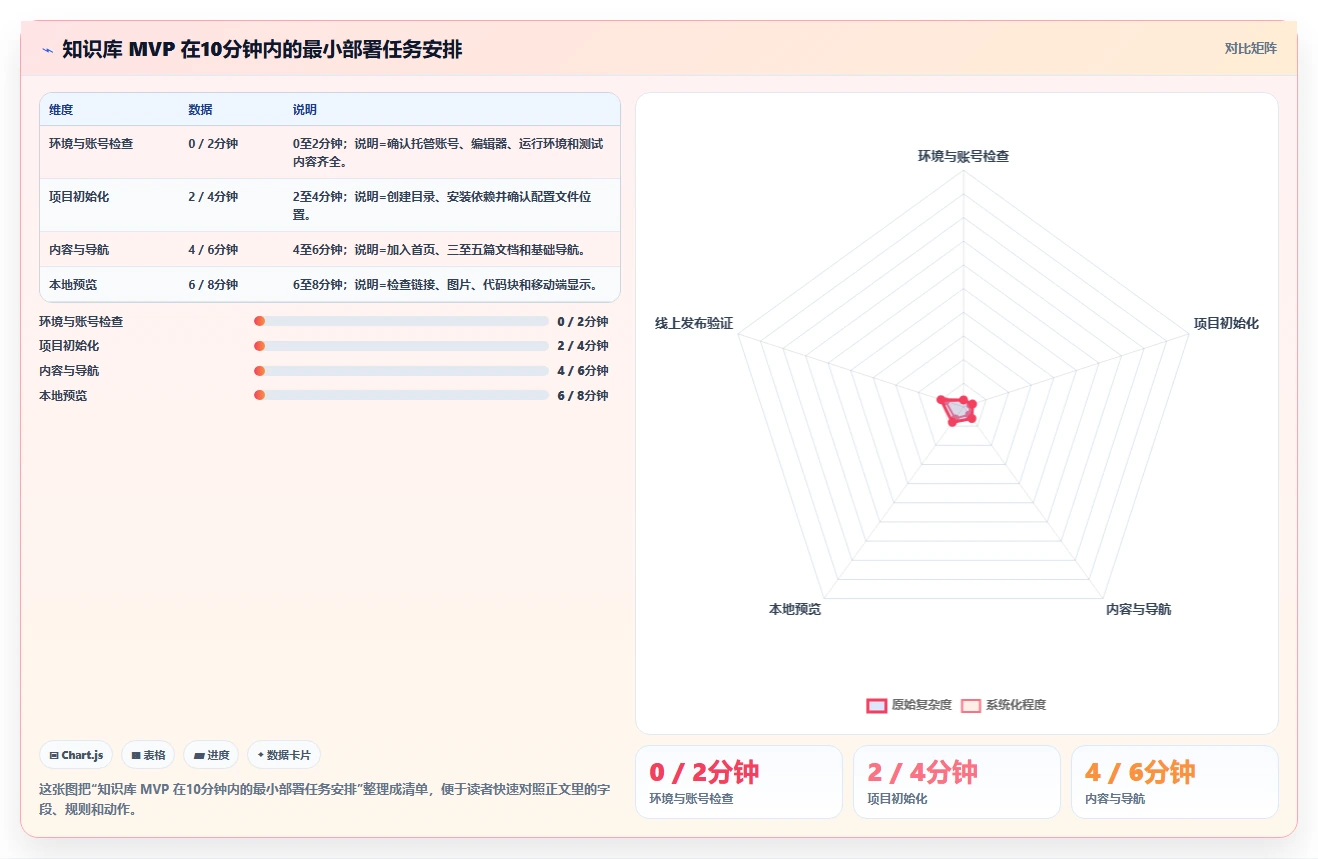Screen dimensions: 1318x859
Task: Open the 4 / 6分钟 stat card
Action: pyautogui.click(x=1175, y=782)
